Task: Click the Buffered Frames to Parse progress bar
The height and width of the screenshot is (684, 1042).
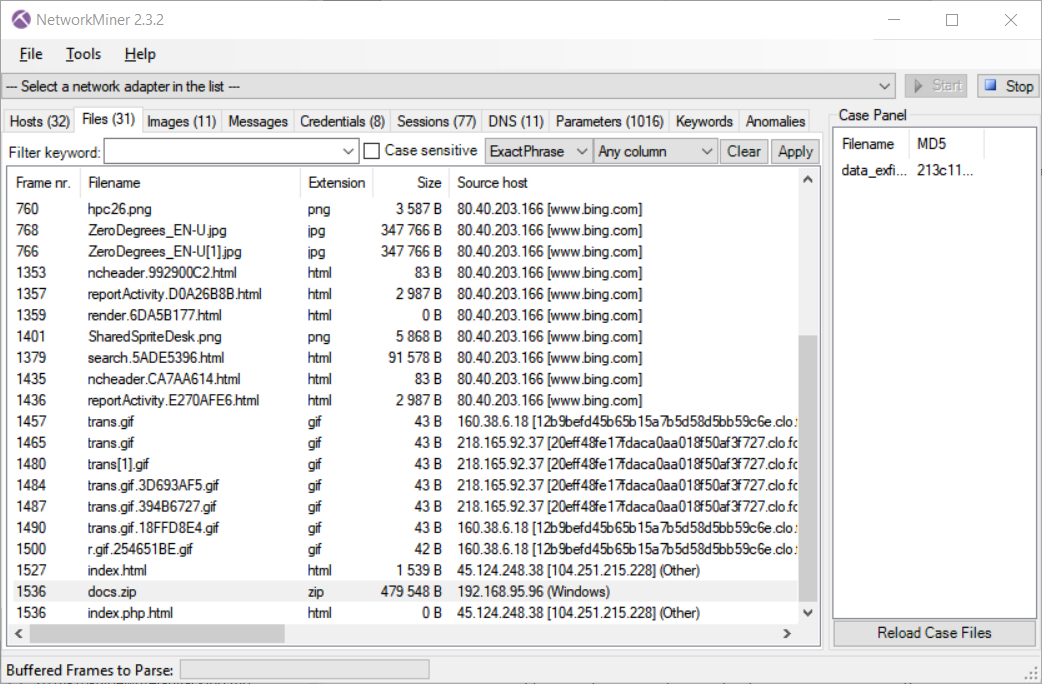Action: point(304,669)
